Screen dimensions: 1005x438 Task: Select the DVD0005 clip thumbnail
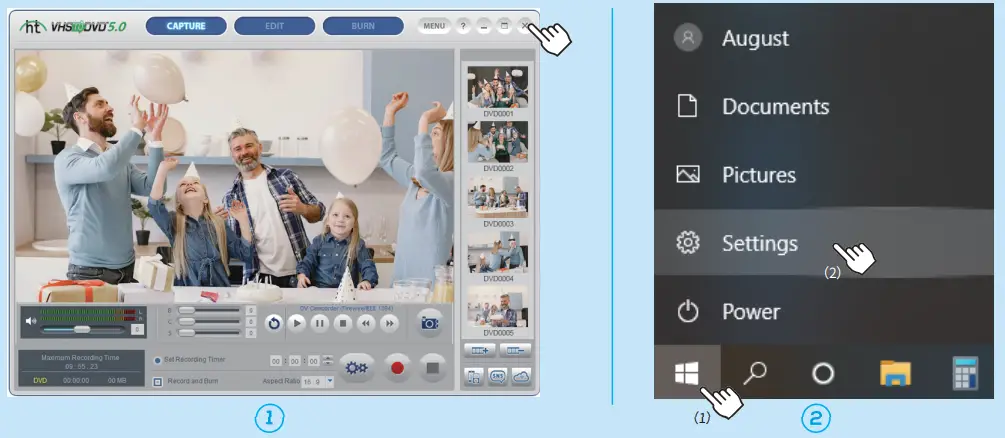pyautogui.click(x=498, y=307)
